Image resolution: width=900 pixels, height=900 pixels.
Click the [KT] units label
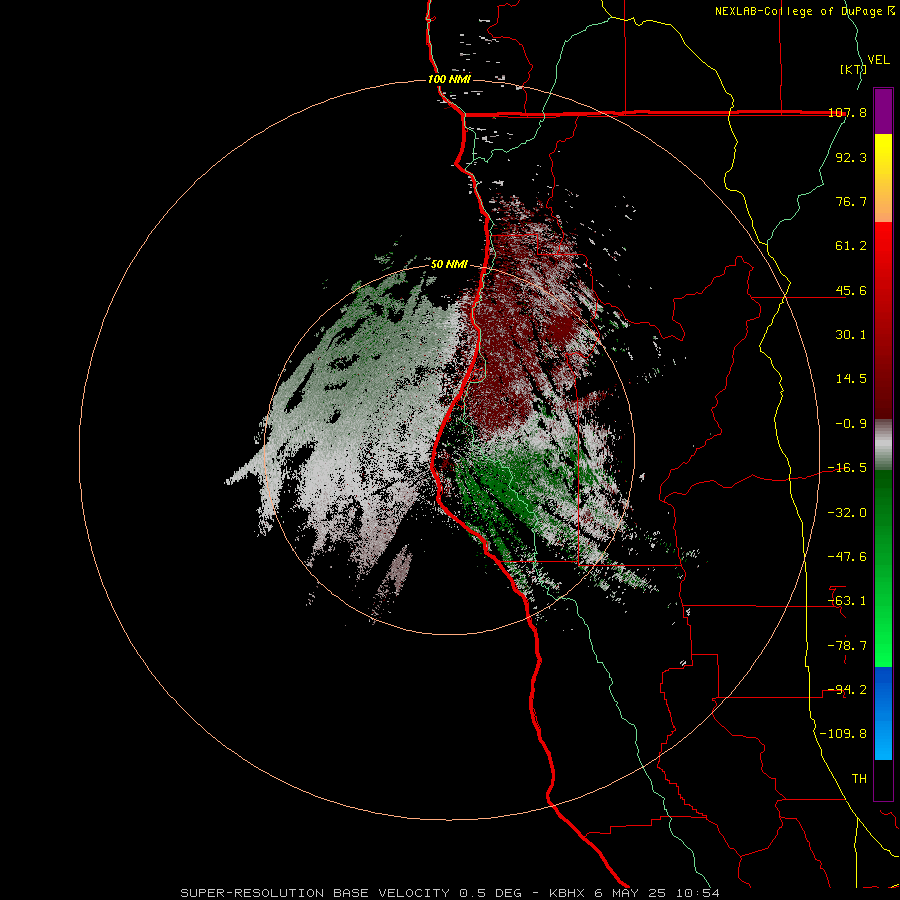[x=854, y=69]
